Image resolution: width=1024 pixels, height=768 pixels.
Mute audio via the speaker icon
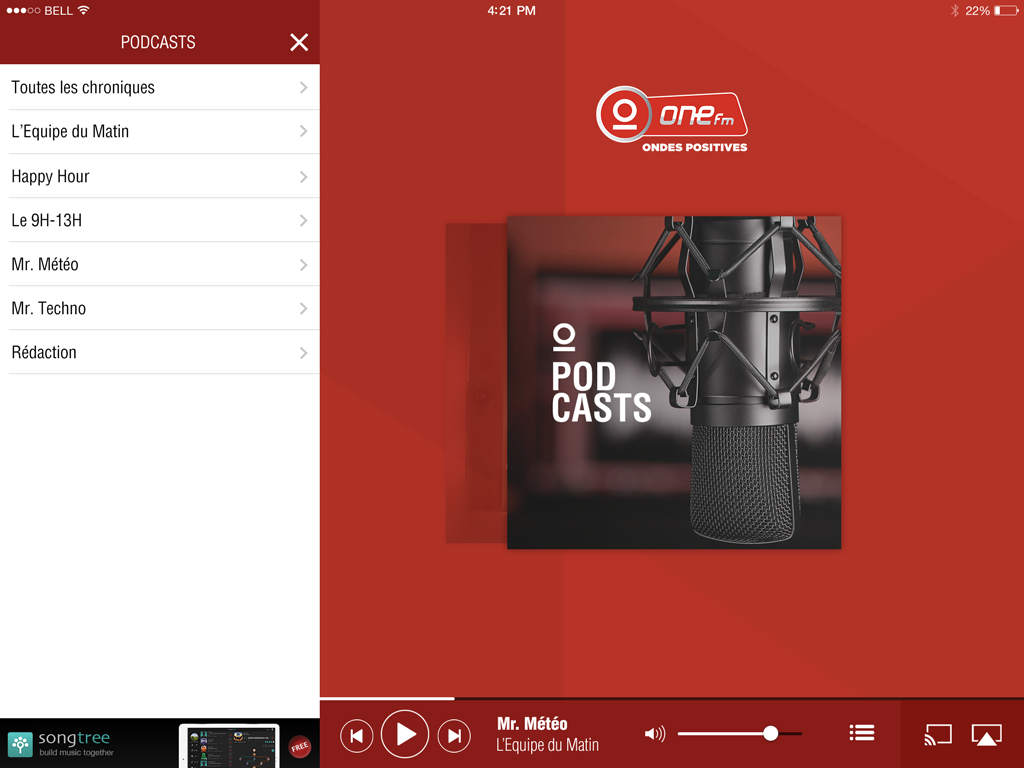tap(654, 734)
